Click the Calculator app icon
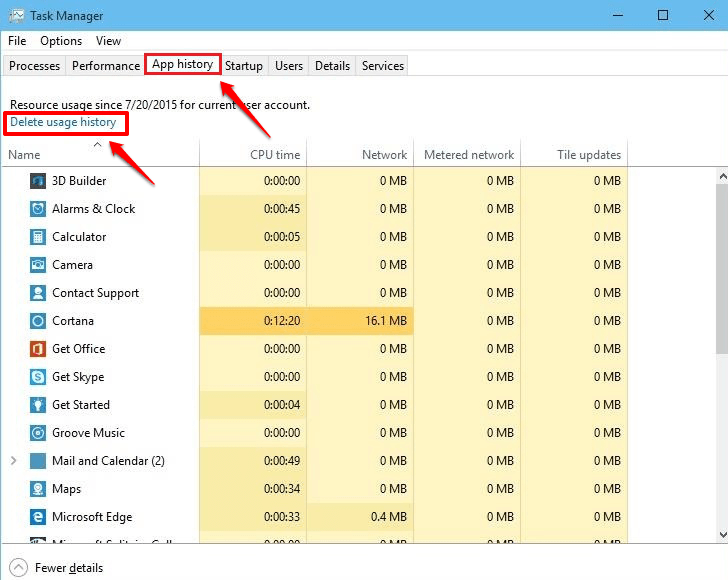The width and height of the screenshot is (728, 580). (38, 237)
